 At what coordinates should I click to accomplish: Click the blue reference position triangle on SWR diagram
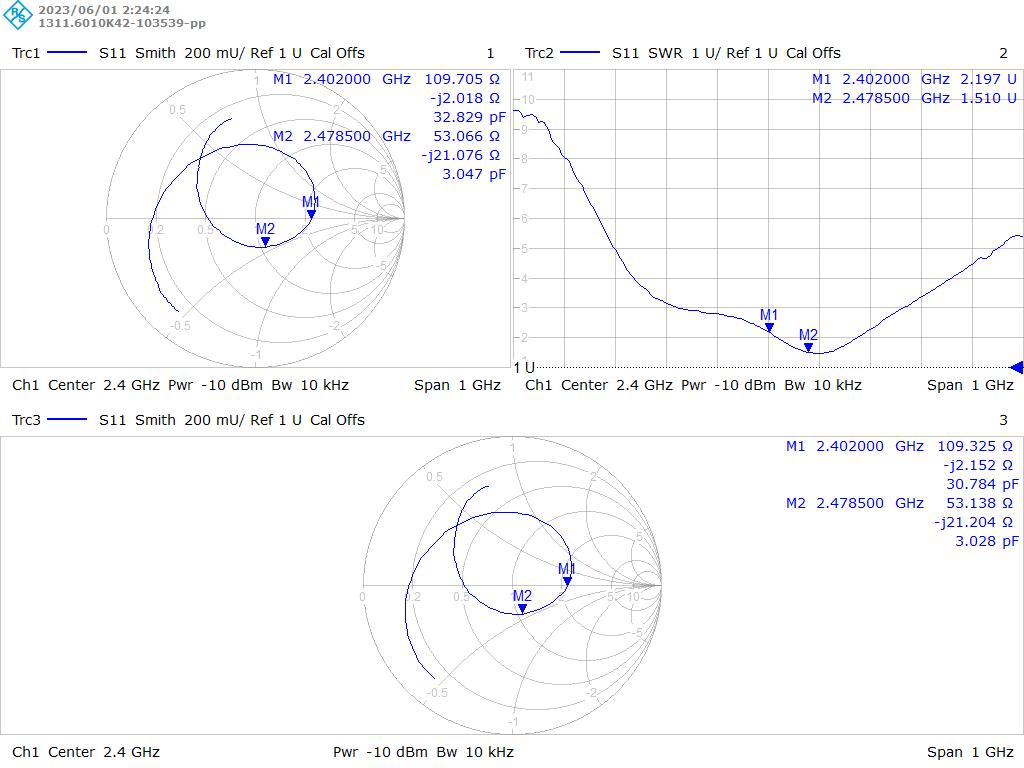point(1016,367)
